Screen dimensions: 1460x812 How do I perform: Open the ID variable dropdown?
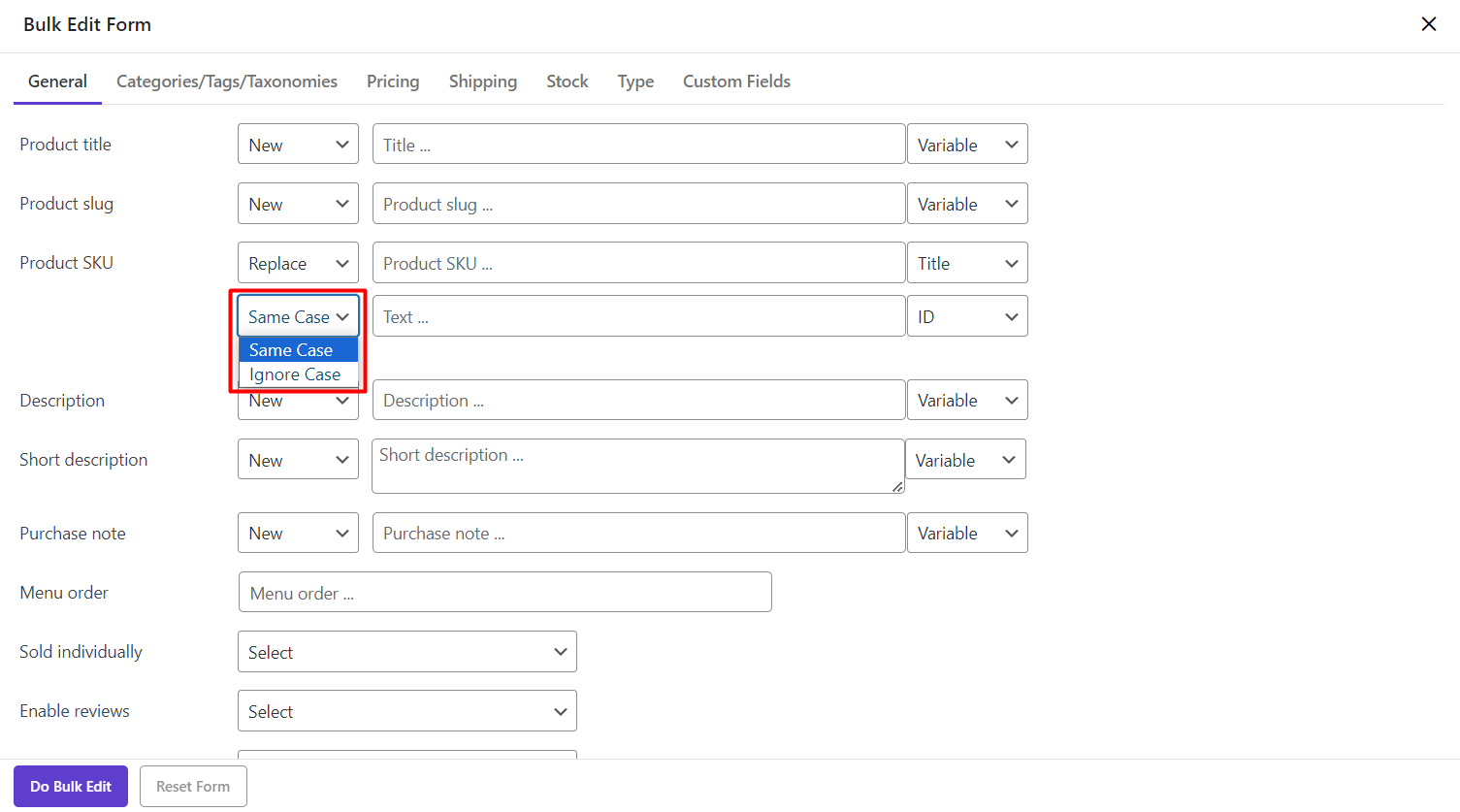[967, 316]
